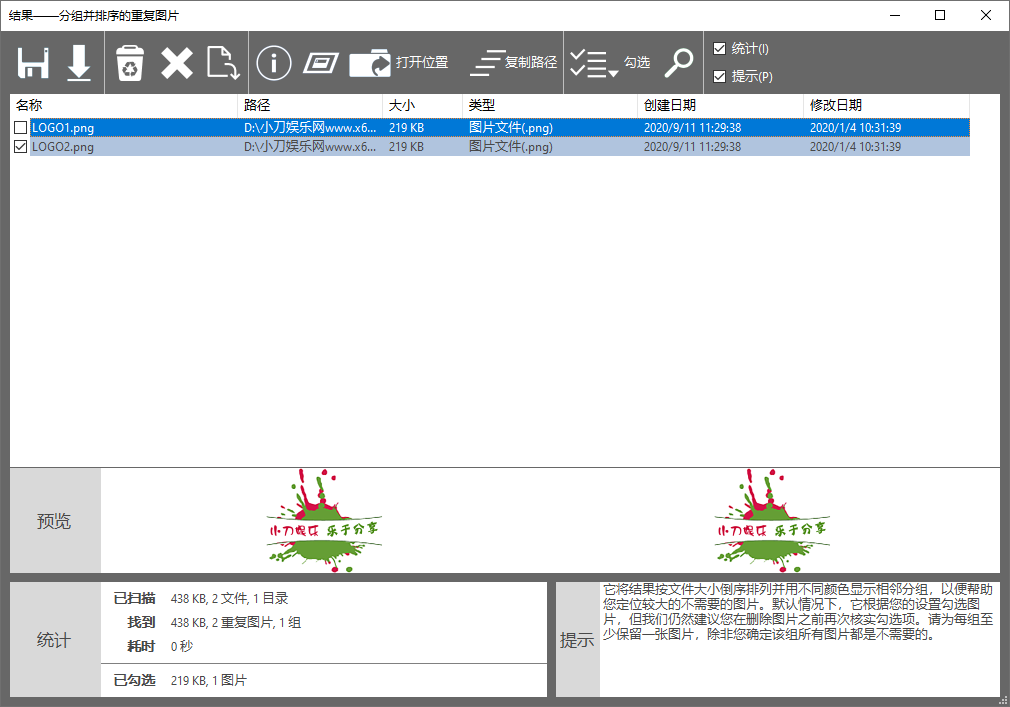
Task: Uncheck the LOGO2.png checkbox
Action: tap(21, 147)
